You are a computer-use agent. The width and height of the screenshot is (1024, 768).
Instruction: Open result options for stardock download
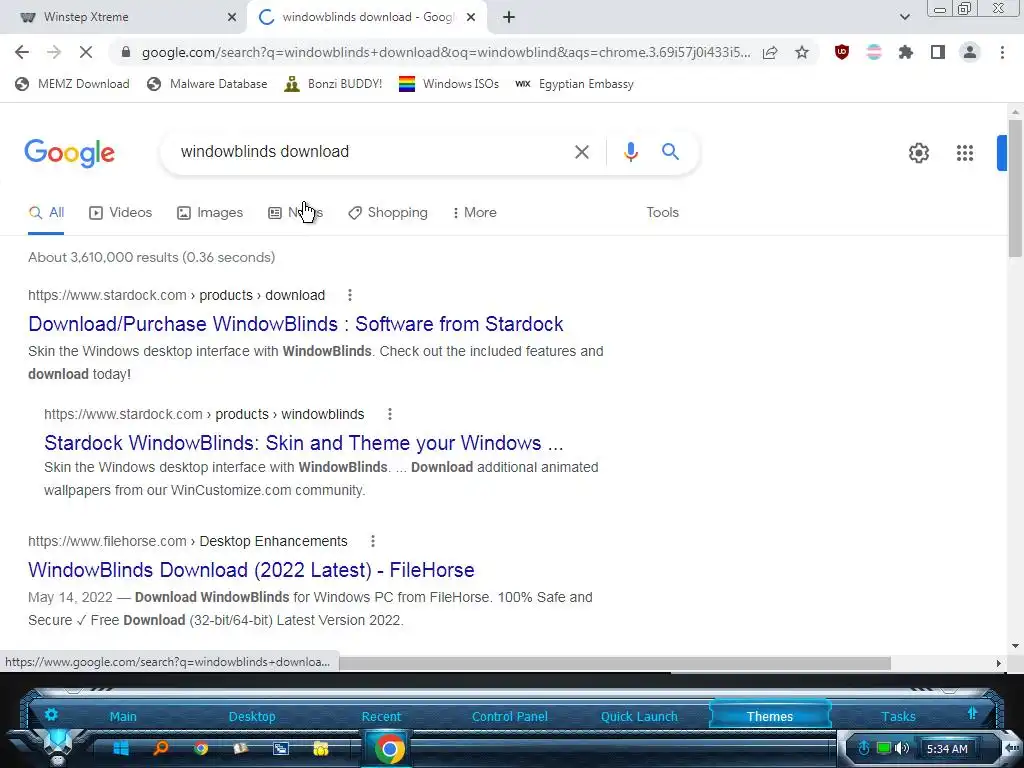click(x=349, y=295)
